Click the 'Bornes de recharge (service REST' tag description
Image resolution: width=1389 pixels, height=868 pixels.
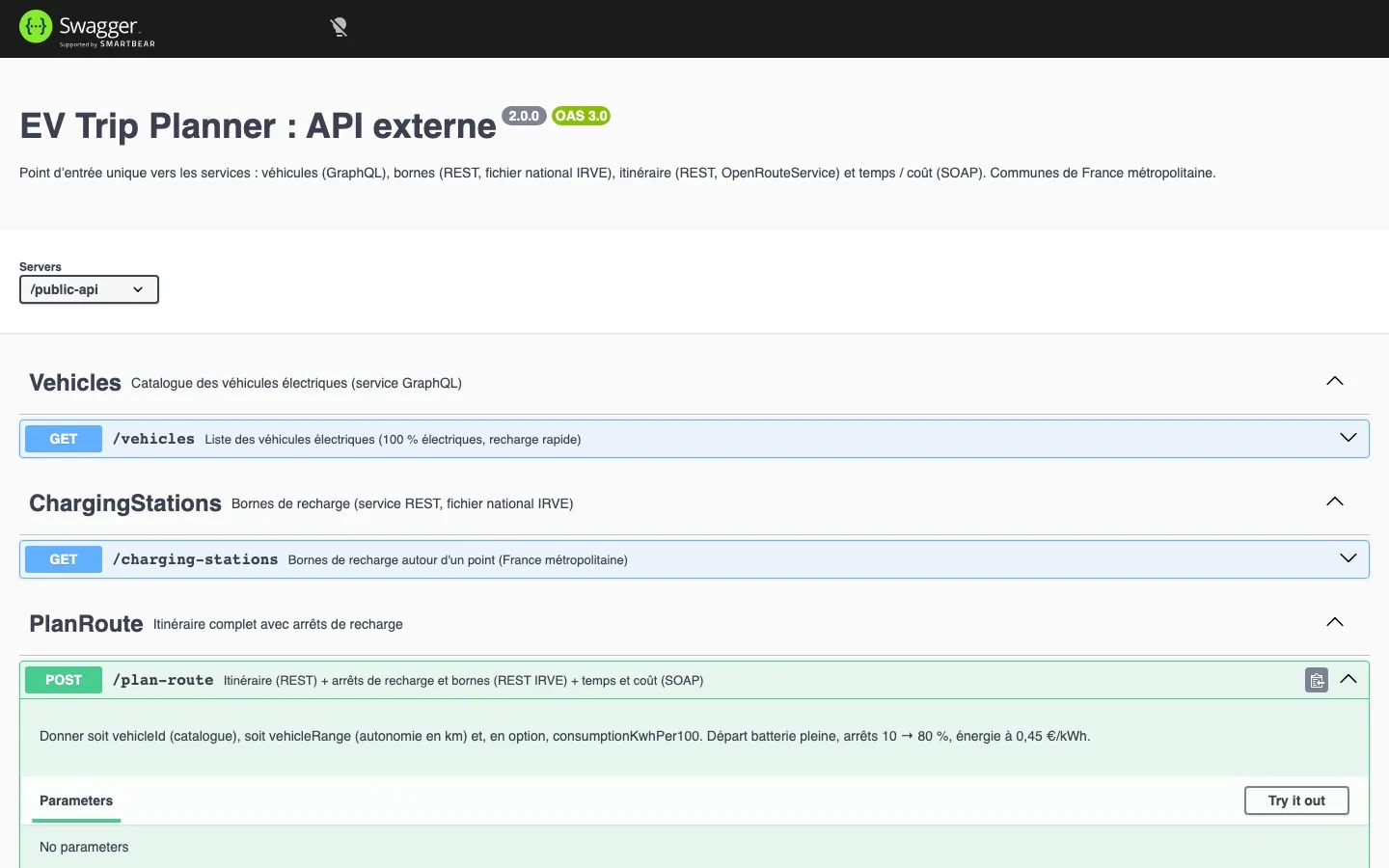point(402,503)
